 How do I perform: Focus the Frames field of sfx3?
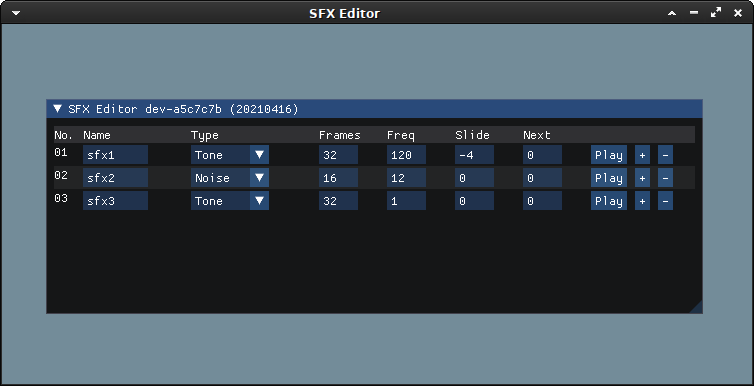(338, 201)
